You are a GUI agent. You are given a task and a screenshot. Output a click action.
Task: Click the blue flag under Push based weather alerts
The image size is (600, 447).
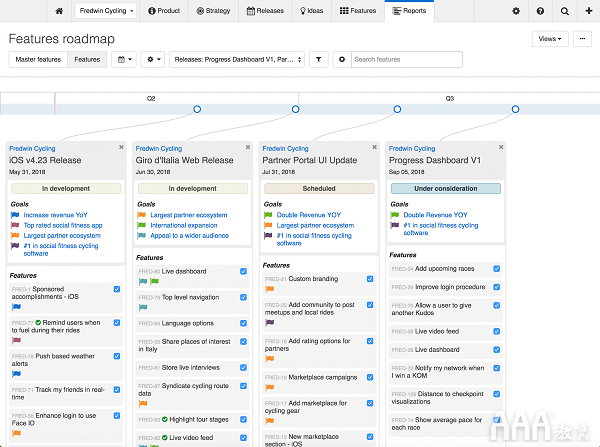tap(16, 374)
